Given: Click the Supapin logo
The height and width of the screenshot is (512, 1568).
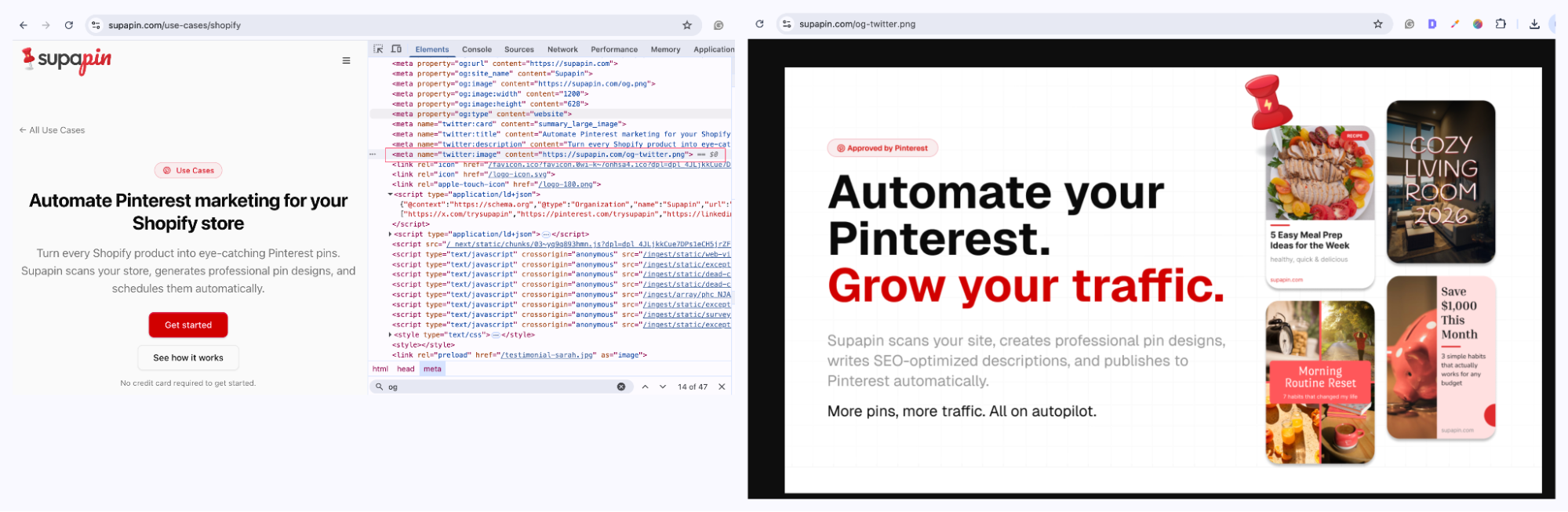Looking at the screenshot, I should tap(67, 60).
